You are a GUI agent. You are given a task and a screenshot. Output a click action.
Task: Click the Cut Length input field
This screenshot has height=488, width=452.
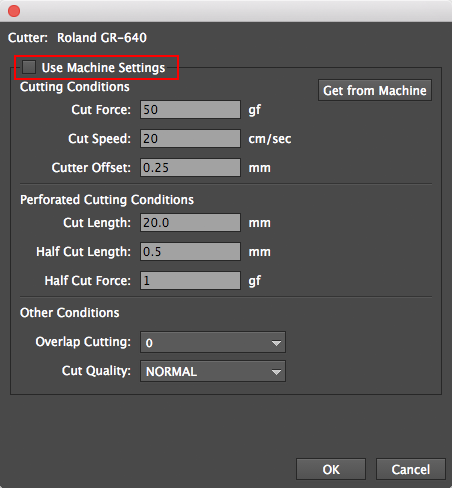tap(190, 222)
